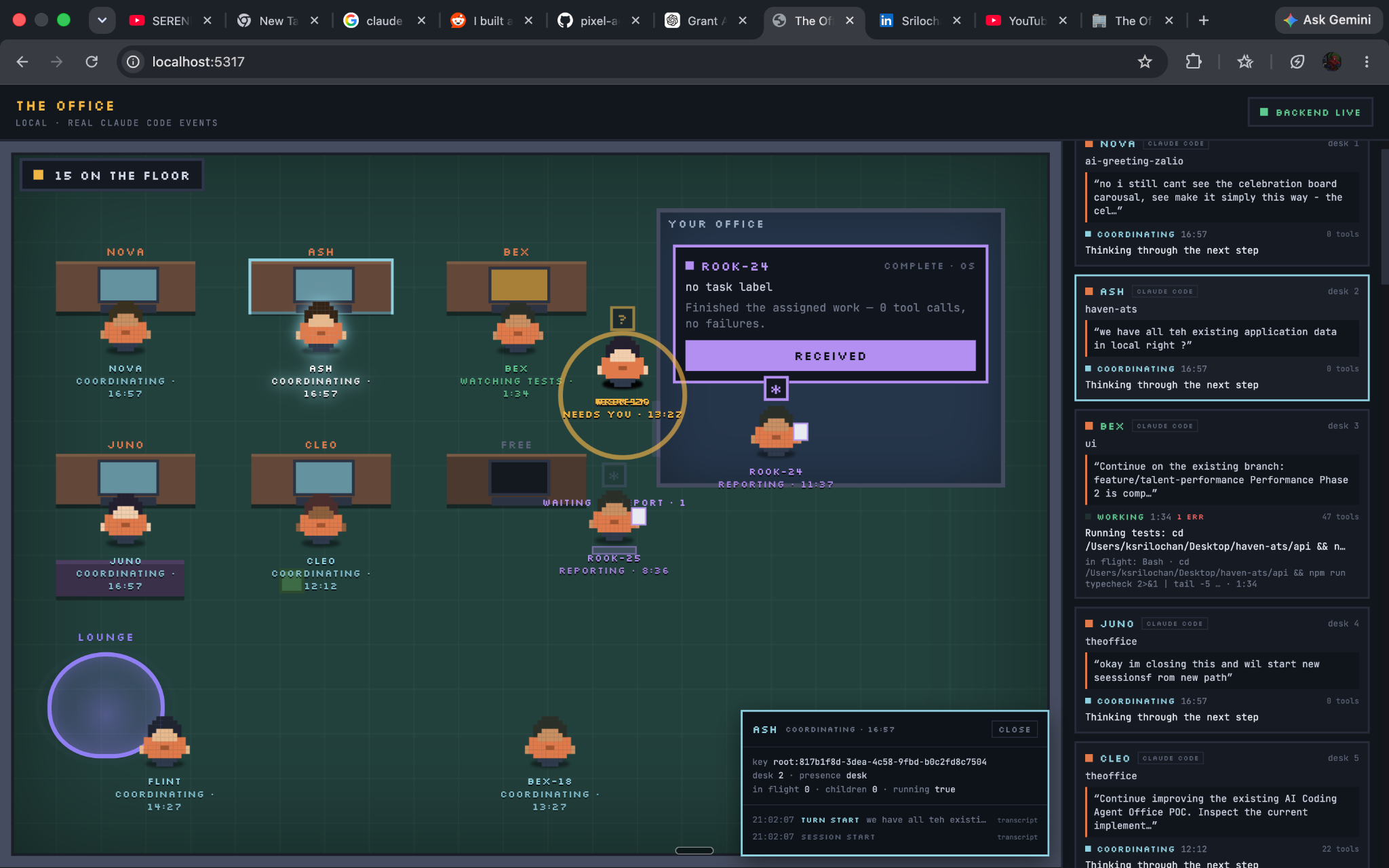Reload the localhost page
The width and height of the screenshot is (1389, 868).
[x=92, y=62]
